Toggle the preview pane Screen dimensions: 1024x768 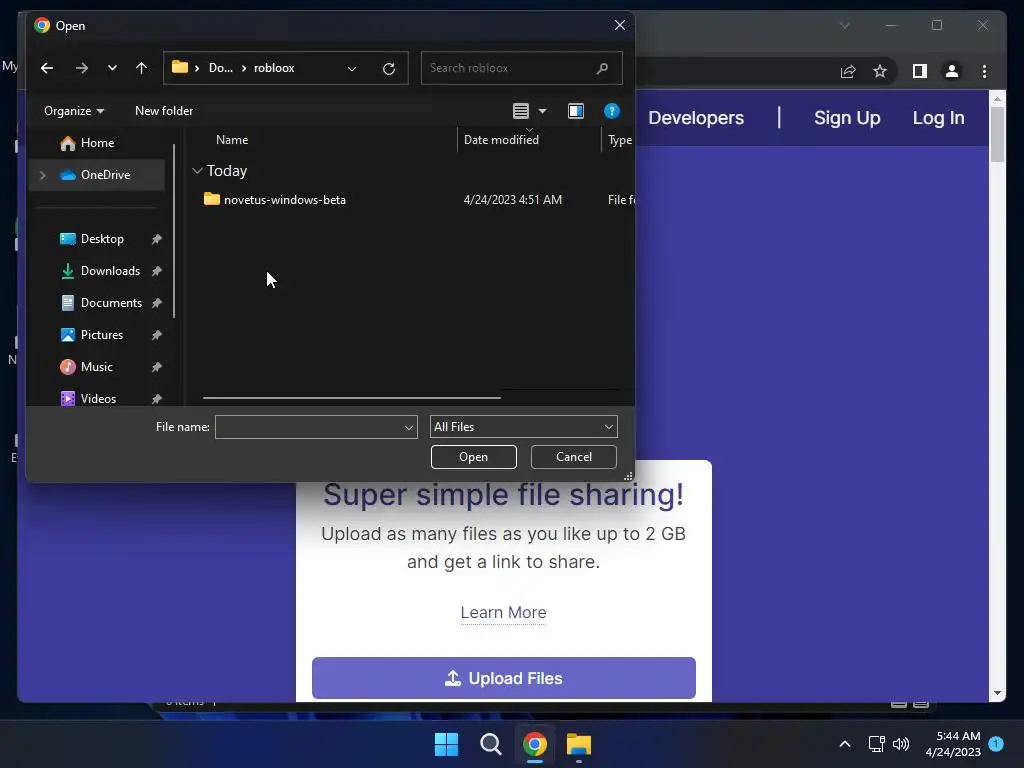point(576,111)
